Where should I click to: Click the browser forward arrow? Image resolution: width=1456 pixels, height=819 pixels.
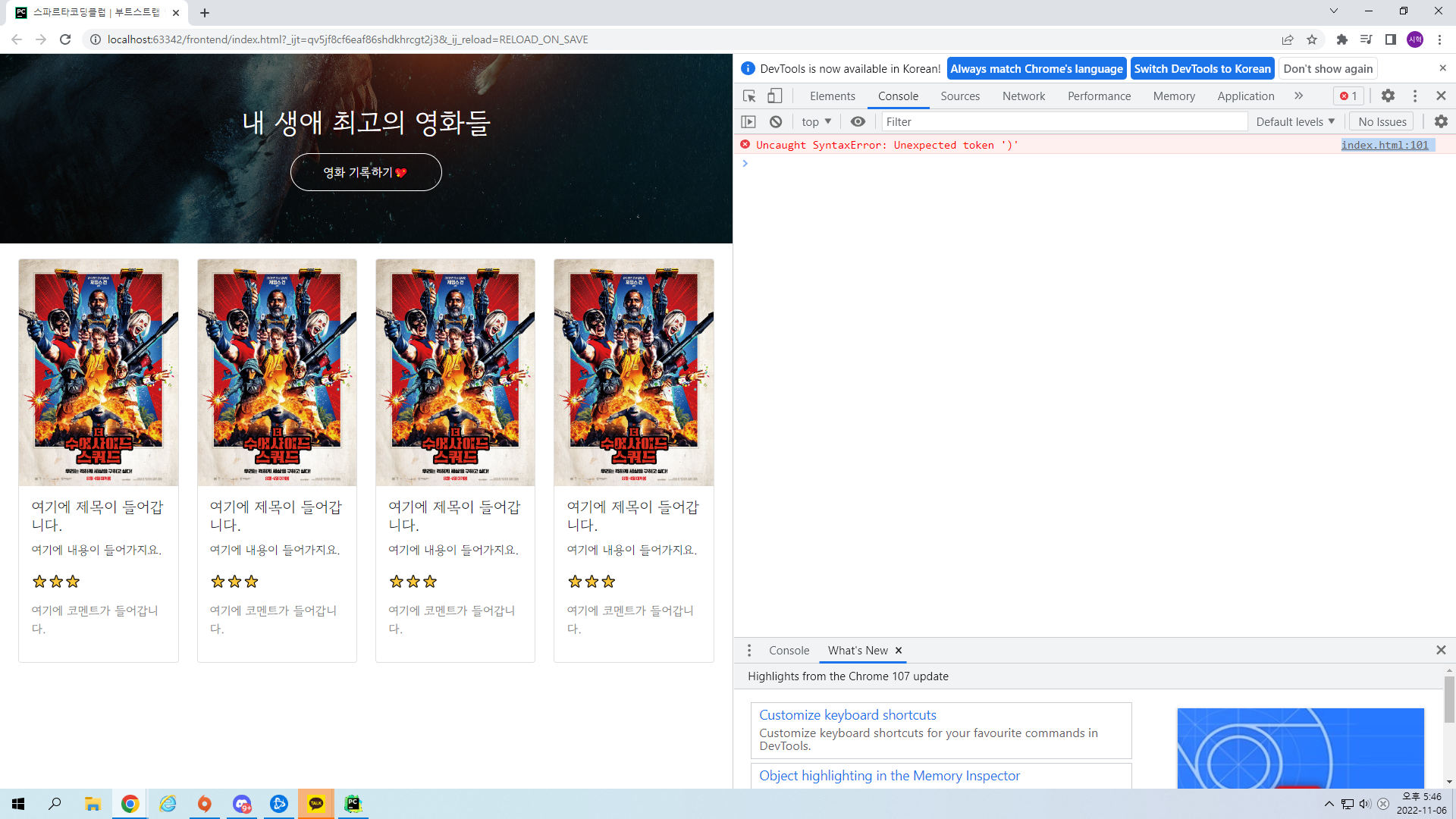coord(41,39)
